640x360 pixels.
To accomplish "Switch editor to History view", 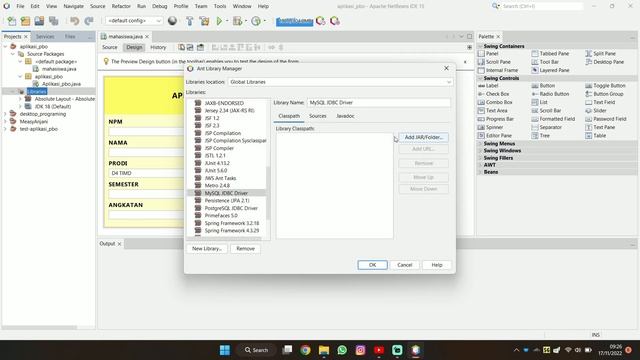I will [158, 47].
